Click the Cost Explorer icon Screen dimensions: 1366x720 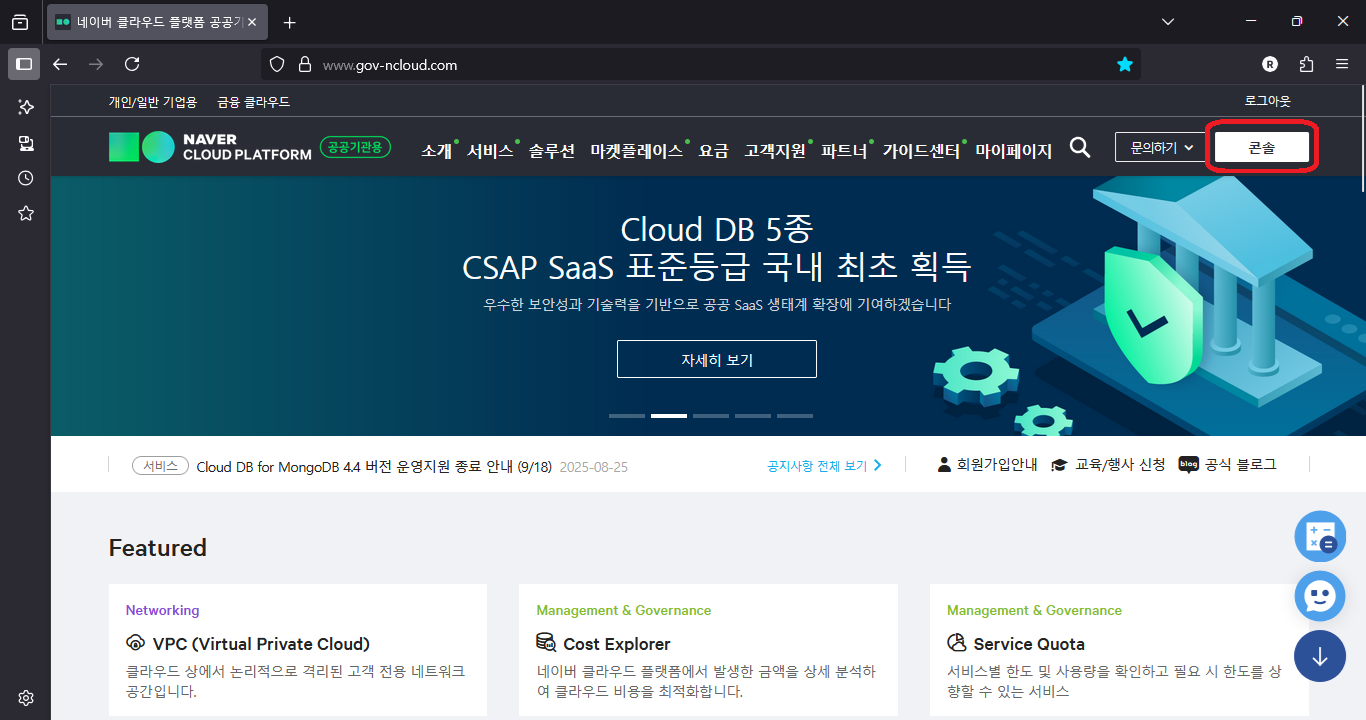[546, 643]
